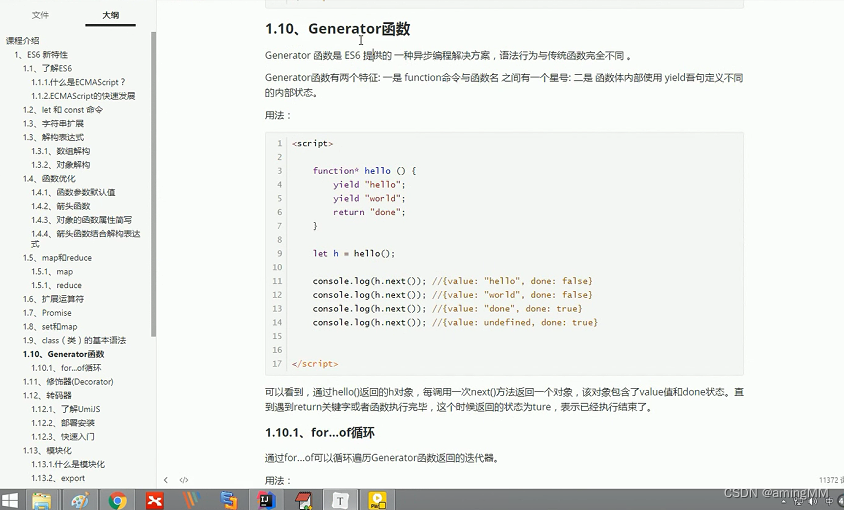844x510 pixels.
Task: Click code line 'function* hello () {'
Action: coord(364,171)
